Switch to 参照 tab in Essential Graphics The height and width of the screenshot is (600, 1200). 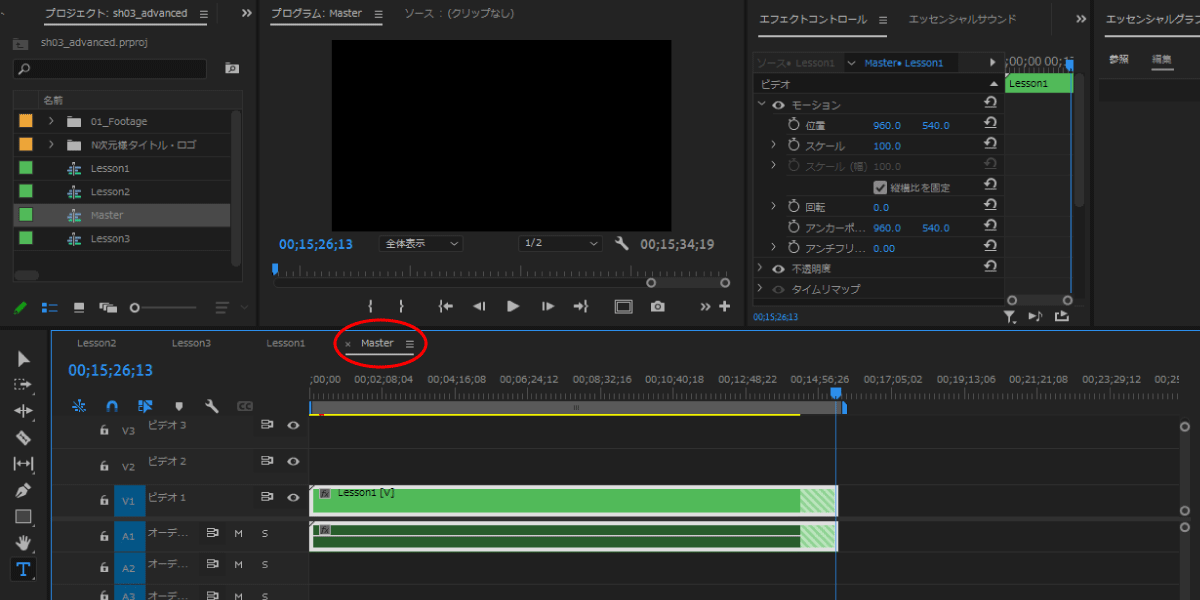1119,59
